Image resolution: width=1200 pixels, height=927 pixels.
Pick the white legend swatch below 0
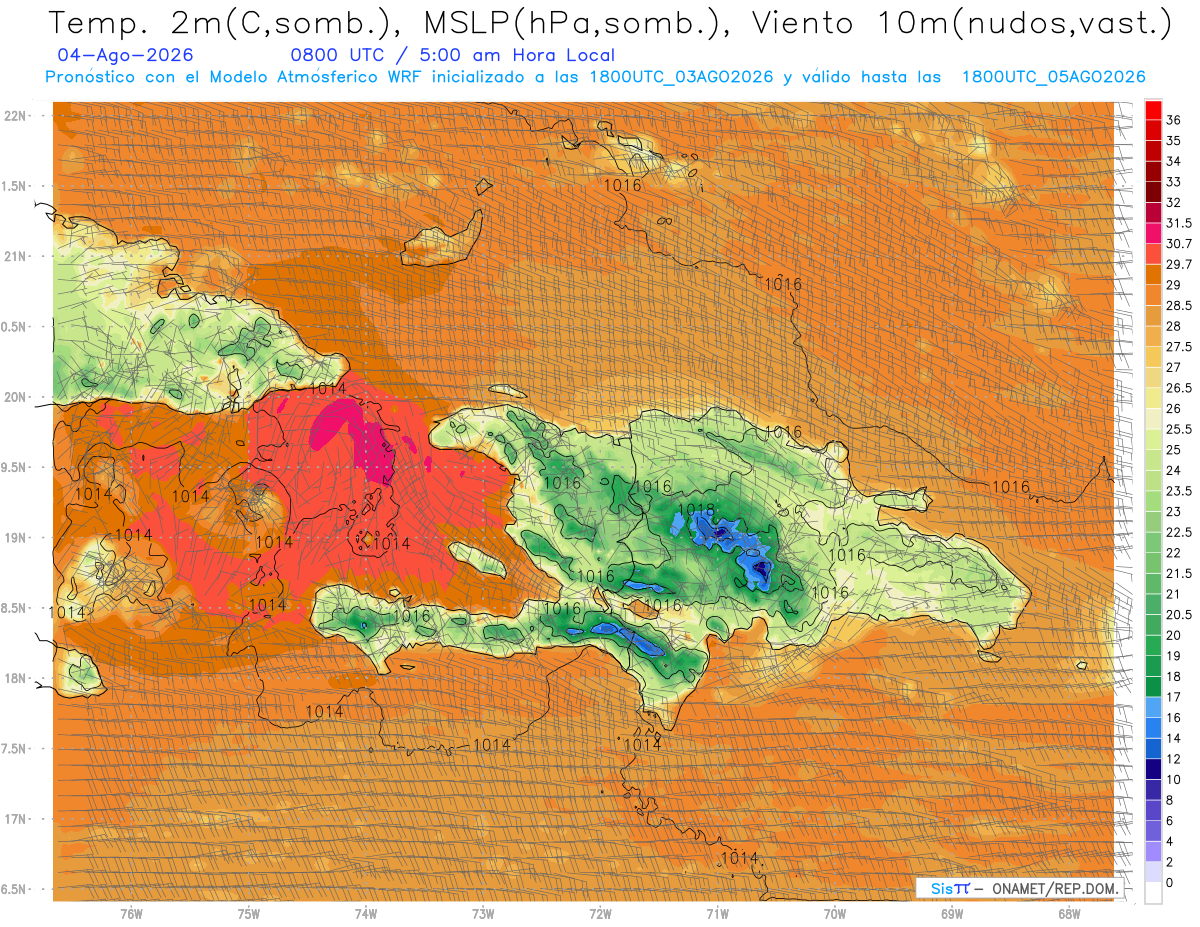(x=1153, y=892)
